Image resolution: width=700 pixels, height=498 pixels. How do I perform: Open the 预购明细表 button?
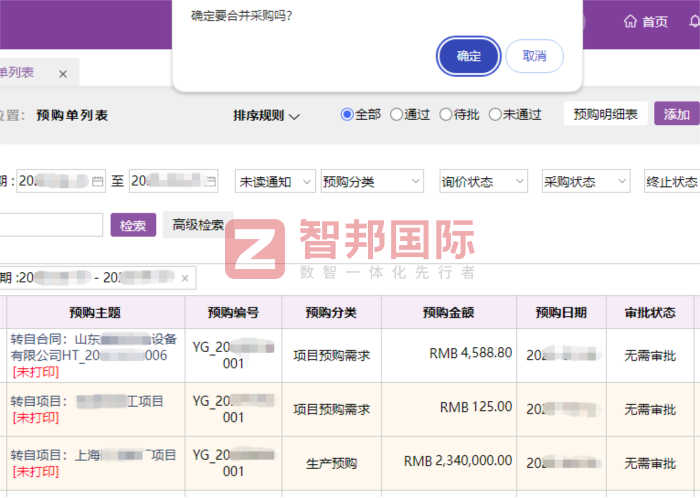[x=605, y=114]
